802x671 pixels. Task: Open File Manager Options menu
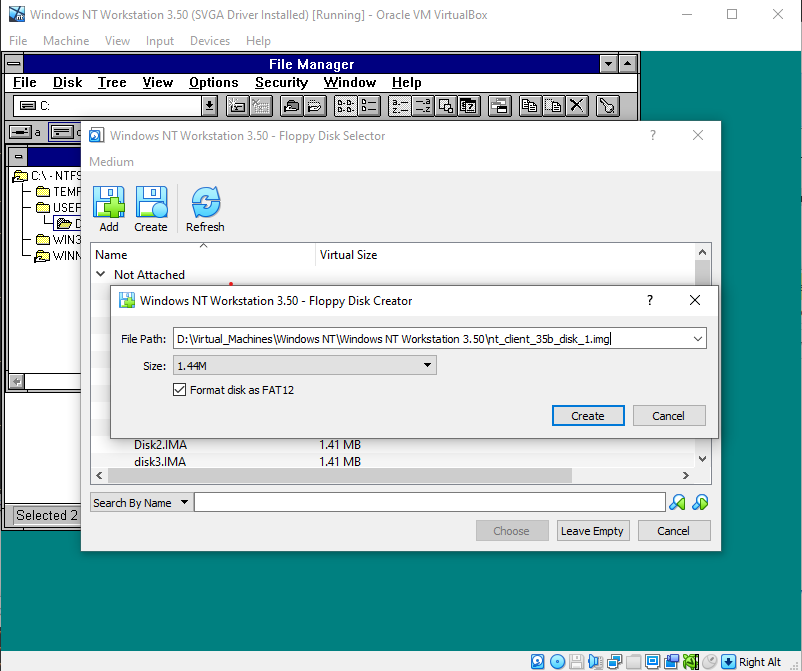[x=214, y=82]
